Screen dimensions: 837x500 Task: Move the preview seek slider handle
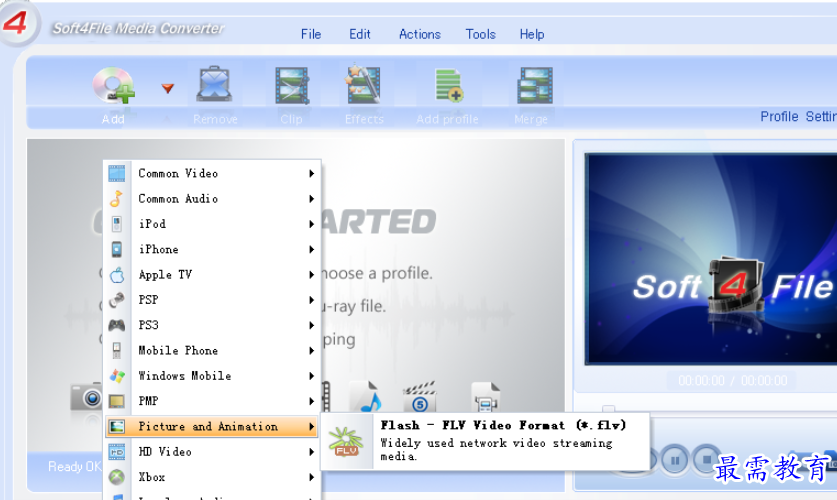(x=609, y=409)
